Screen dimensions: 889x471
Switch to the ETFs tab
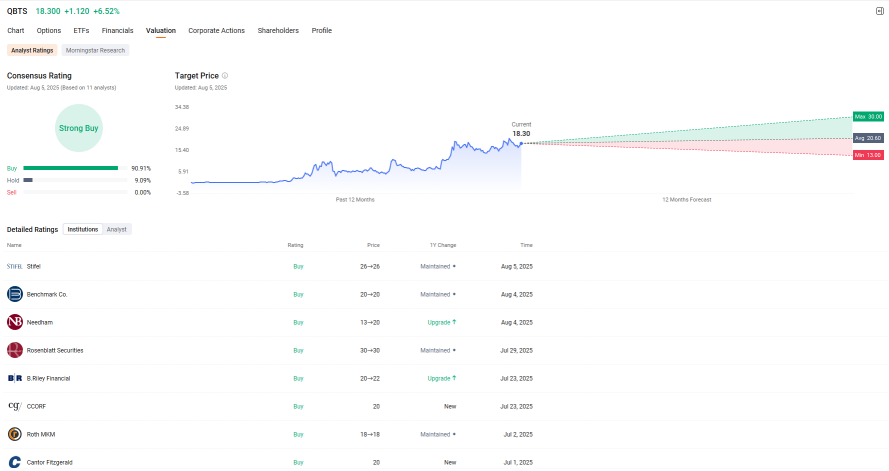click(81, 31)
